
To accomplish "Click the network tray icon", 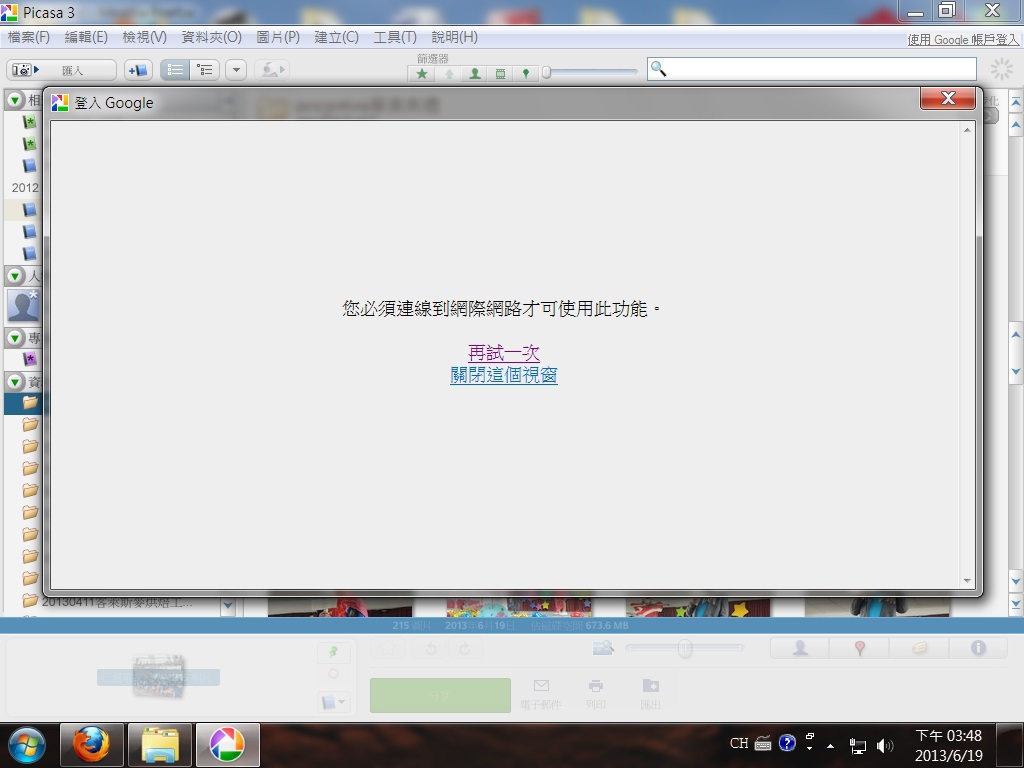I will coord(857,745).
